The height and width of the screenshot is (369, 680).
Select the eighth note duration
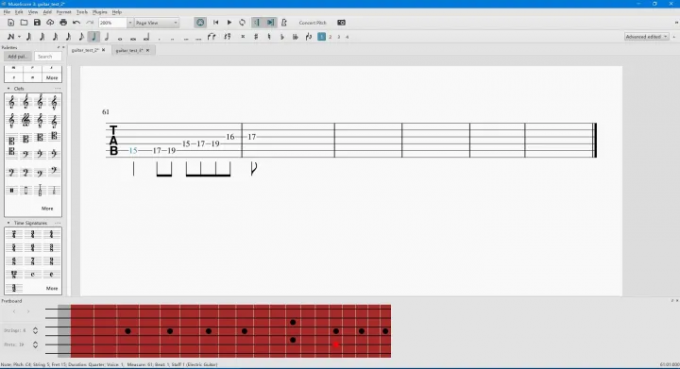81,37
